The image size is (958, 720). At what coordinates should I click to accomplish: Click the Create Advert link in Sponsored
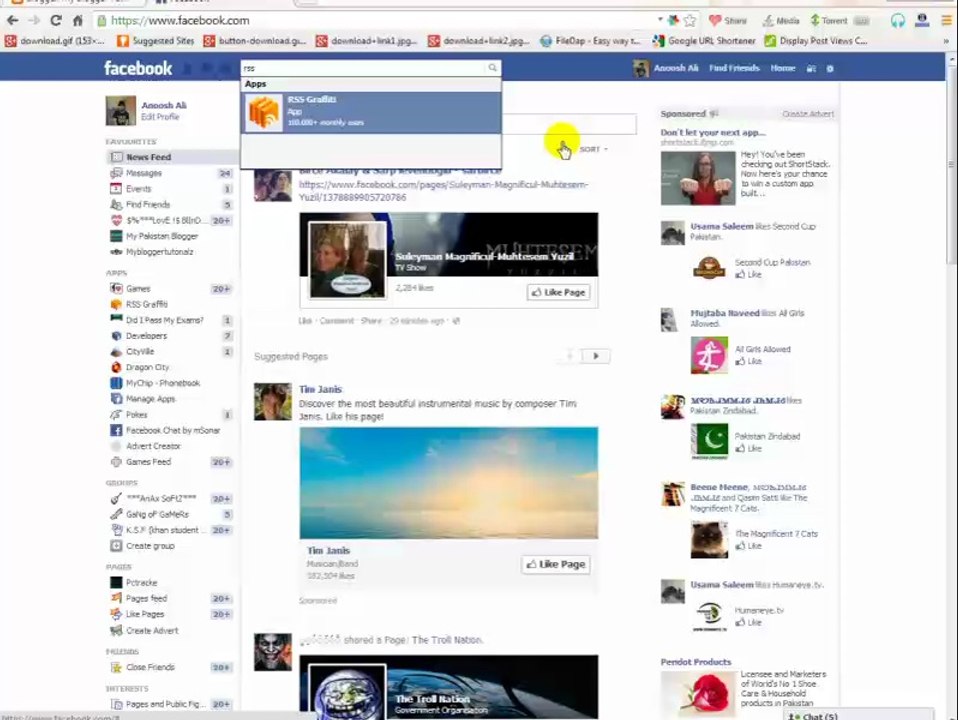coord(808,114)
